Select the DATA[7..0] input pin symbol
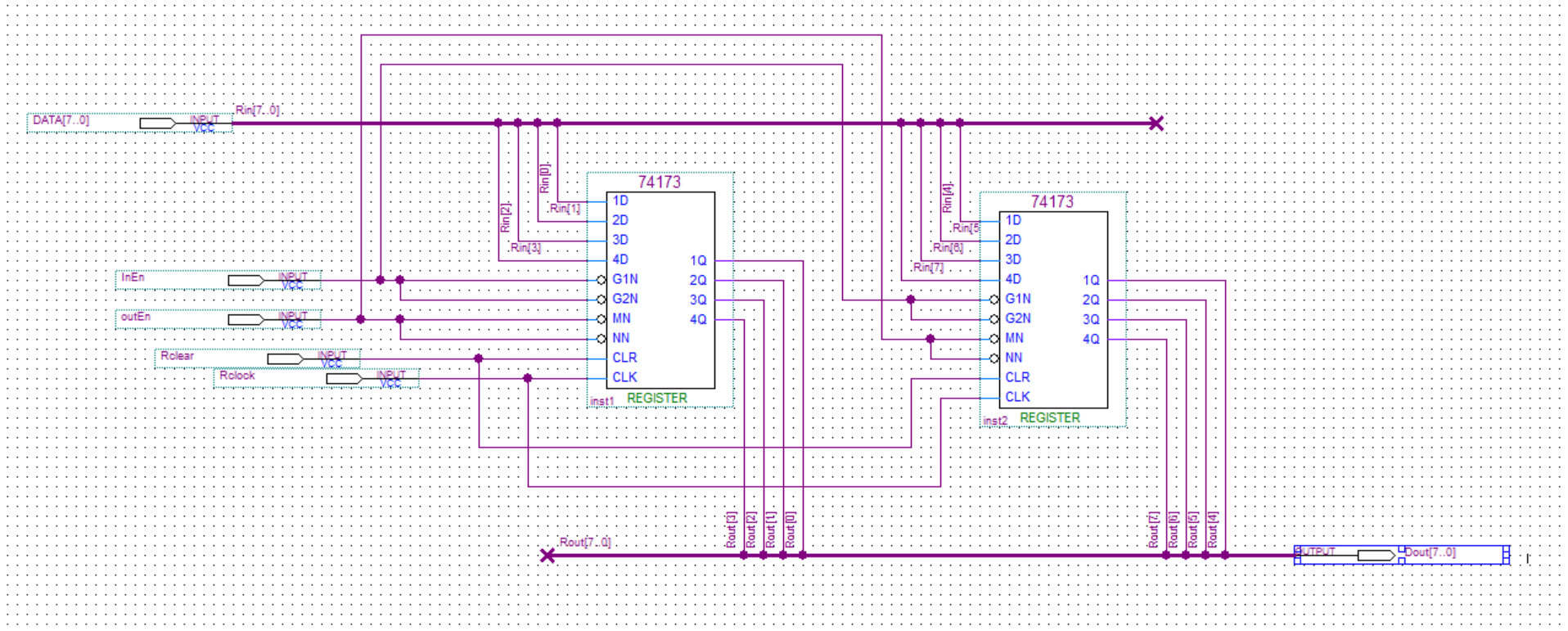This screenshot has height=631, width=1568. point(130,123)
